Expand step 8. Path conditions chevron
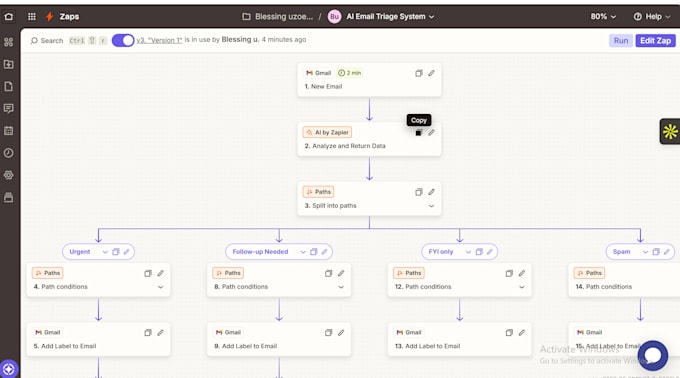The height and width of the screenshot is (378, 680). [341, 287]
